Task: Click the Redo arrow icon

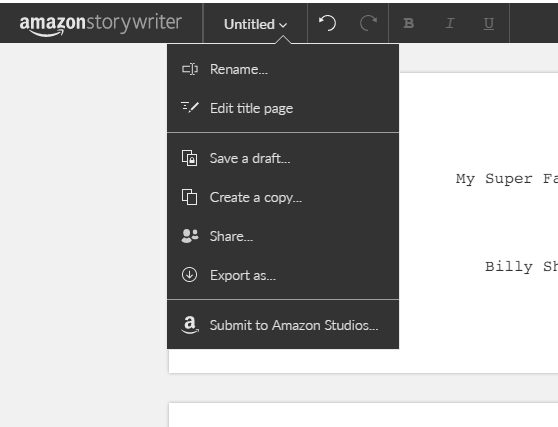Action: tap(368, 23)
